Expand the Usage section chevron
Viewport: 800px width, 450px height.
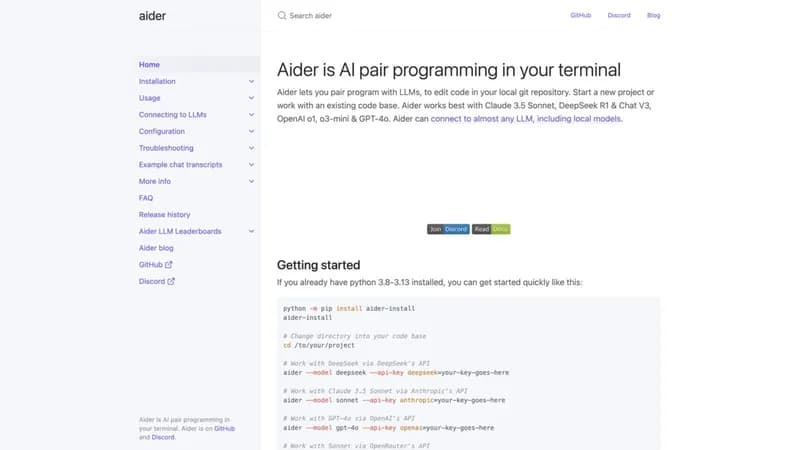(251, 98)
